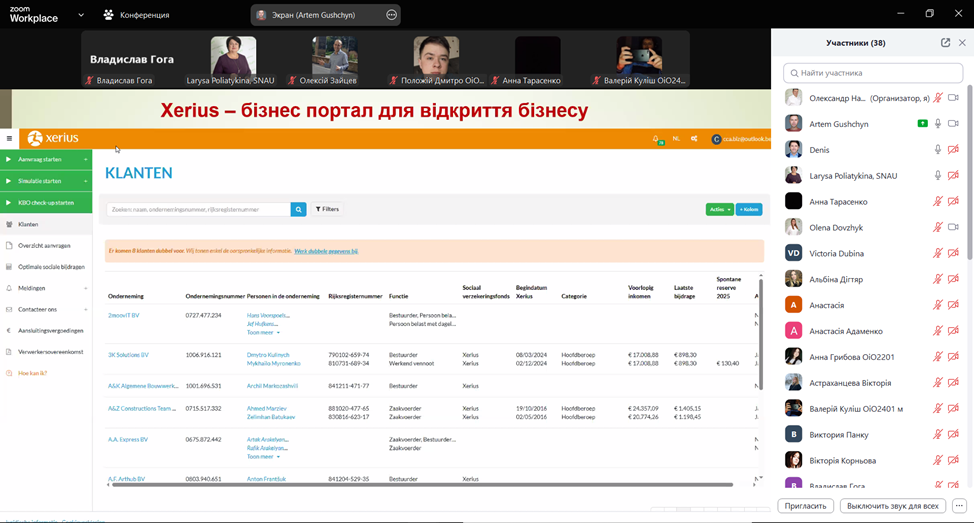
Task: Click the share/connections icon in Xerius header
Action: 694,139
